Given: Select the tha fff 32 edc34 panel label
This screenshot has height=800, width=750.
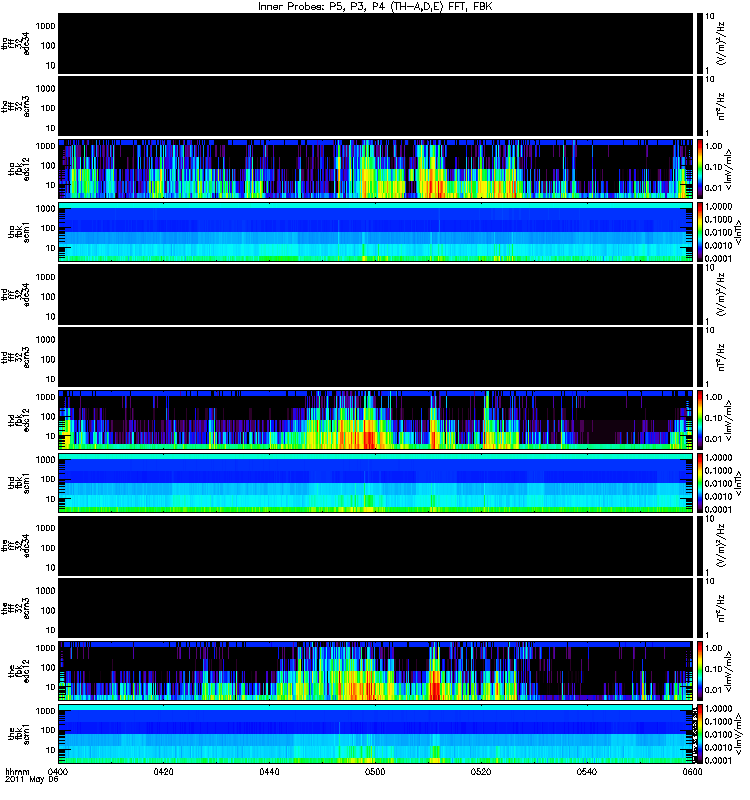Looking at the screenshot, I should (x=16, y=43).
